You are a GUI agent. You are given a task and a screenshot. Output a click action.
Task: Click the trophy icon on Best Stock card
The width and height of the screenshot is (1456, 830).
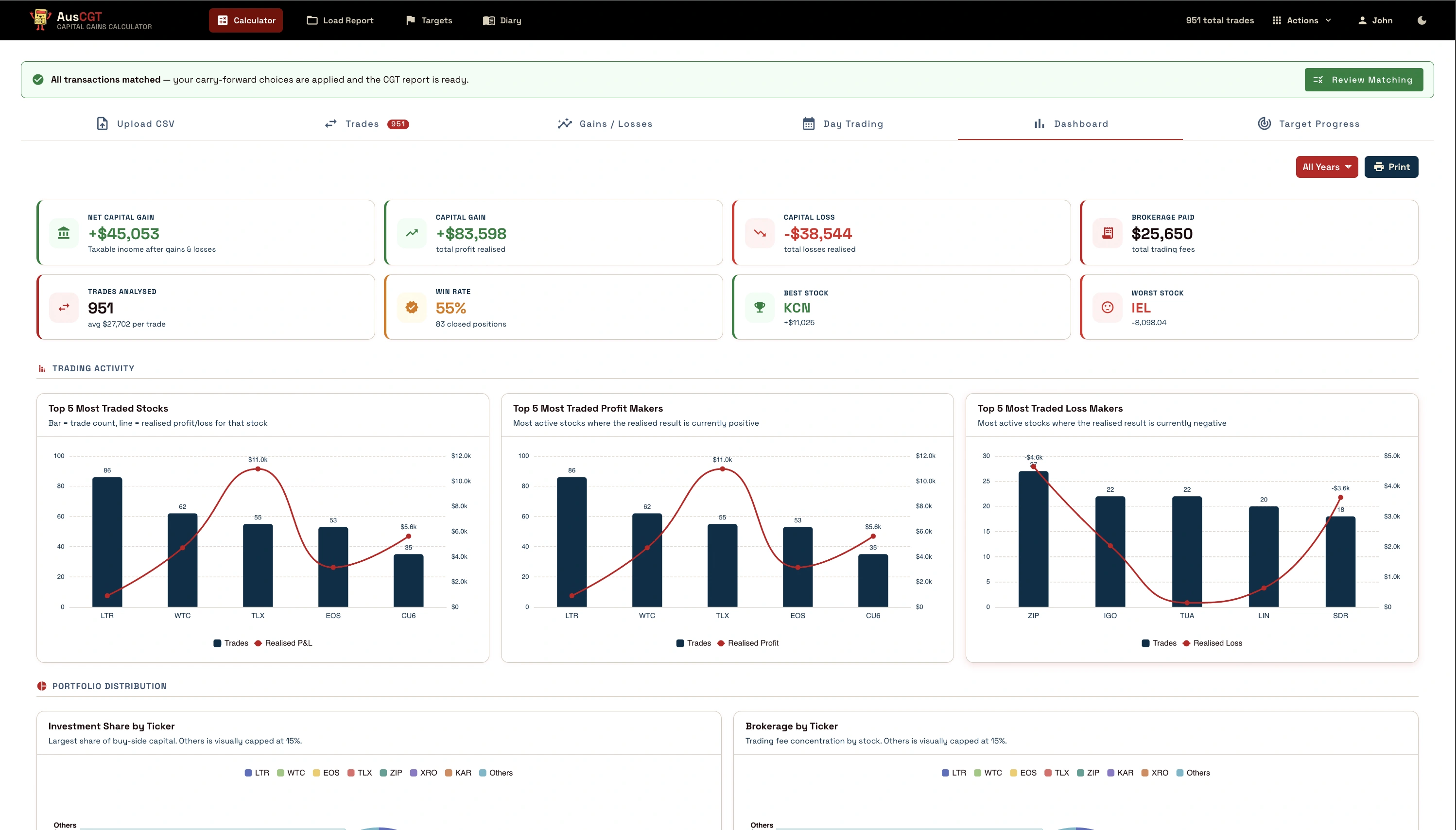point(760,307)
